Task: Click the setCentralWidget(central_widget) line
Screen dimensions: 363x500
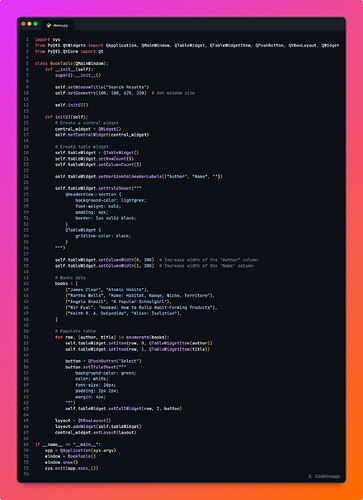Action: tap(102, 135)
